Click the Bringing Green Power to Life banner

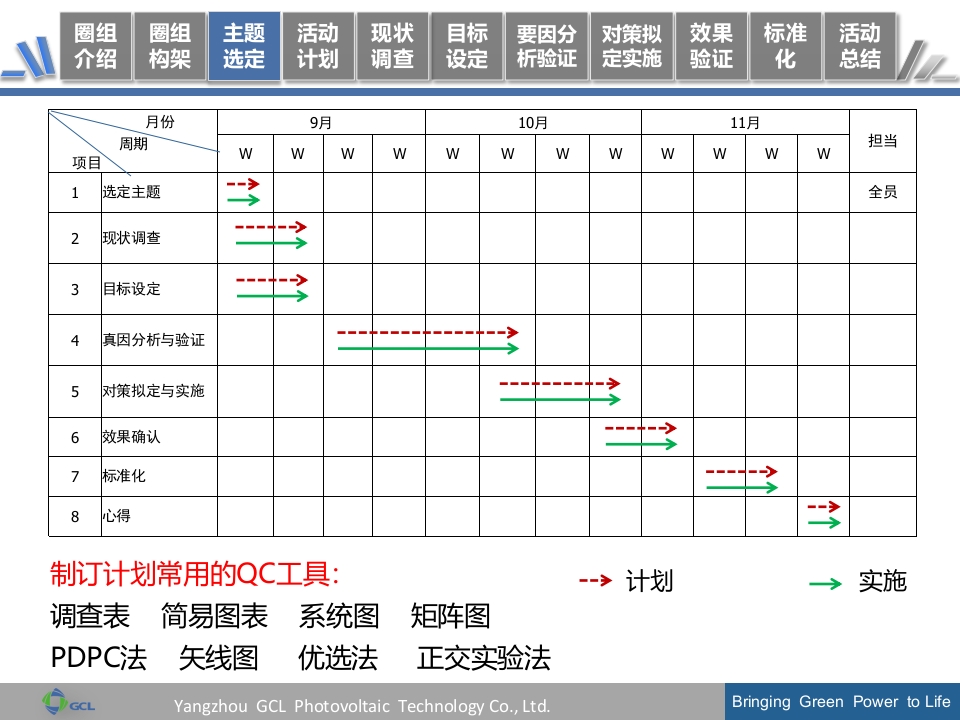click(840, 701)
